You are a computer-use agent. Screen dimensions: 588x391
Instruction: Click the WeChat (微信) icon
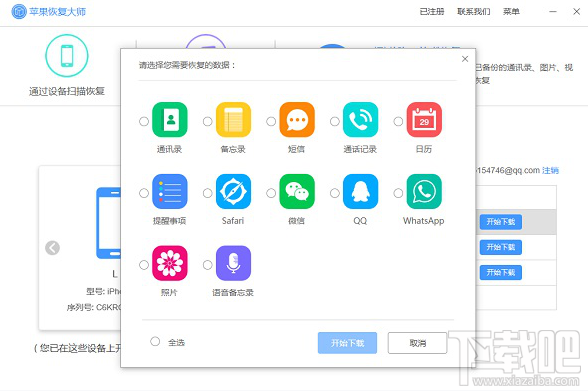(x=297, y=191)
